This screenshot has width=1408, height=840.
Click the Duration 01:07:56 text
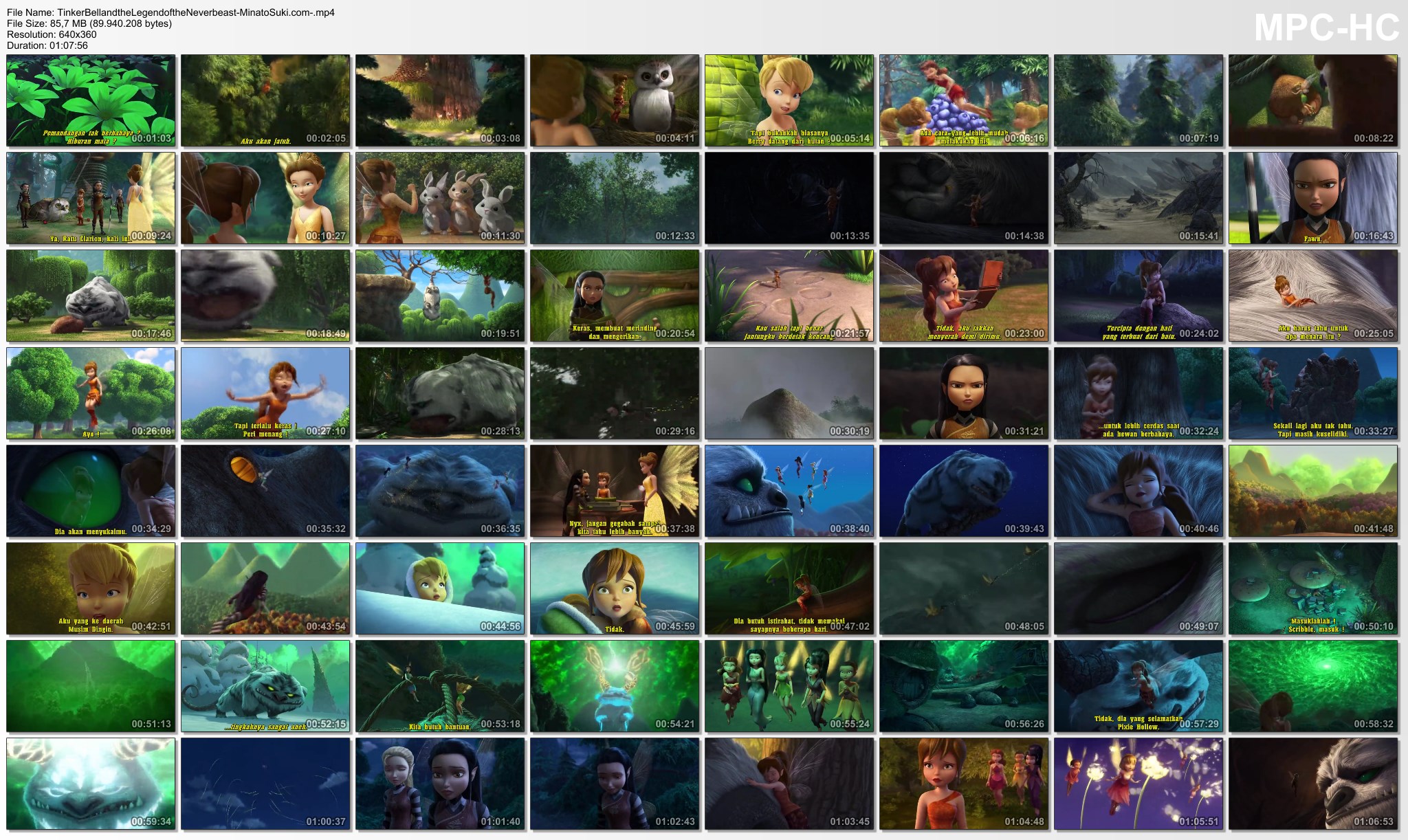pyautogui.click(x=47, y=45)
